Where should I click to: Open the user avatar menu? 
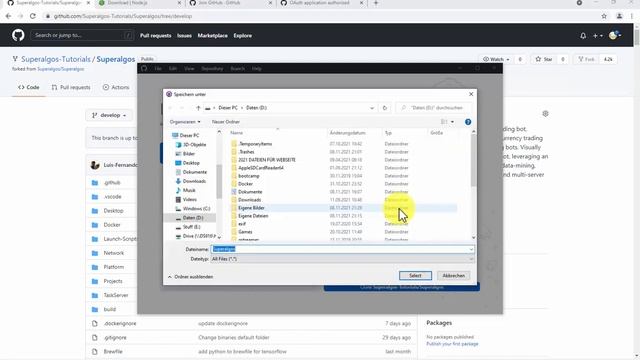615,36
